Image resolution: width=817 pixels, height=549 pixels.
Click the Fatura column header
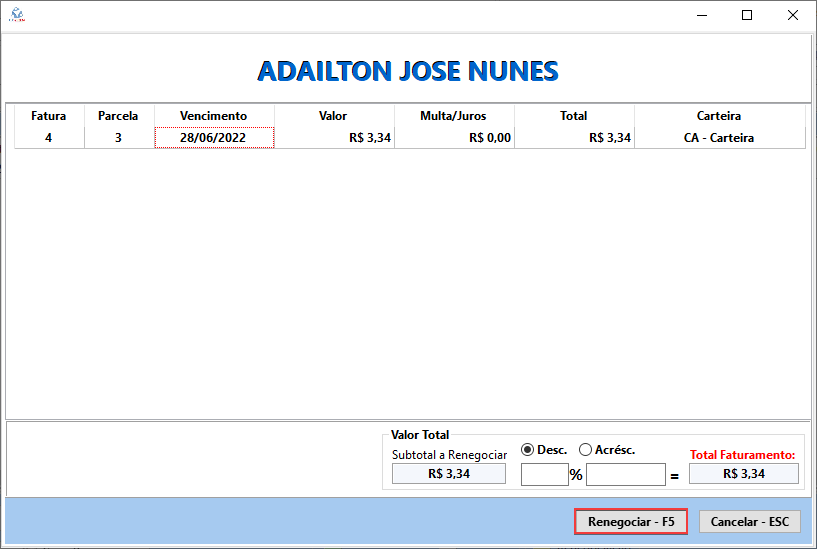(48, 116)
